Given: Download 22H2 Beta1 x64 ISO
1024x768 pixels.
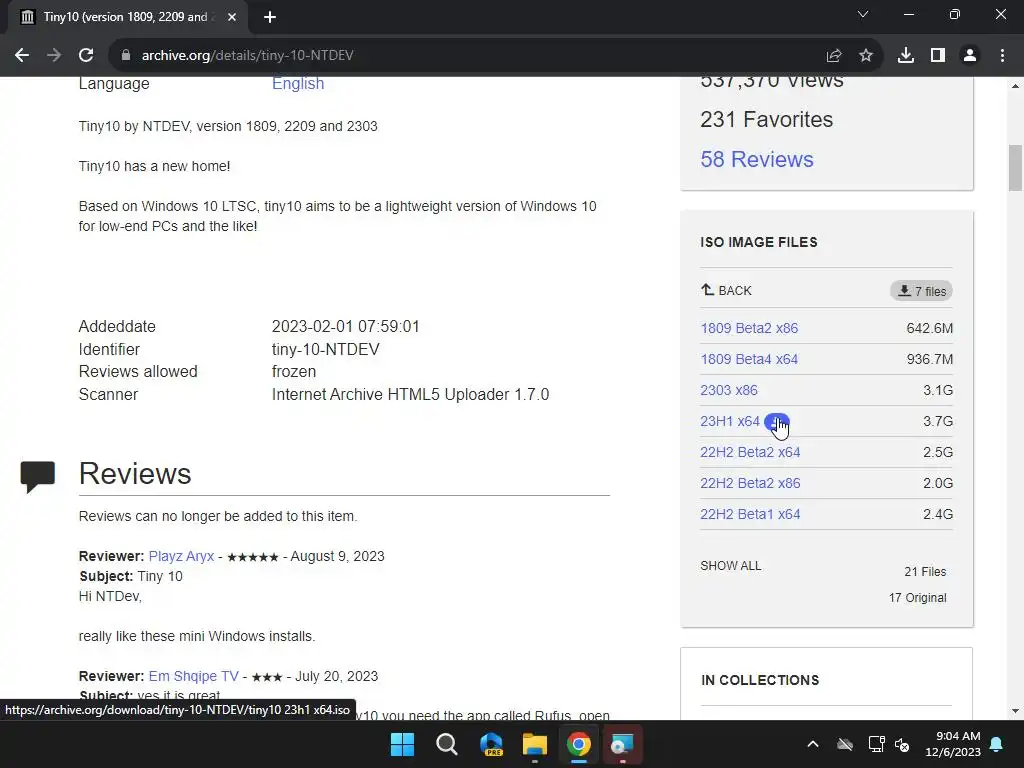Looking at the screenshot, I should (750, 514).
